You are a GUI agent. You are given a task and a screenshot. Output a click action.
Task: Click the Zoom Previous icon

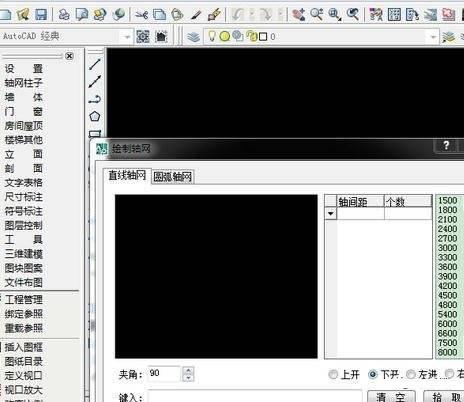(353, 15)
